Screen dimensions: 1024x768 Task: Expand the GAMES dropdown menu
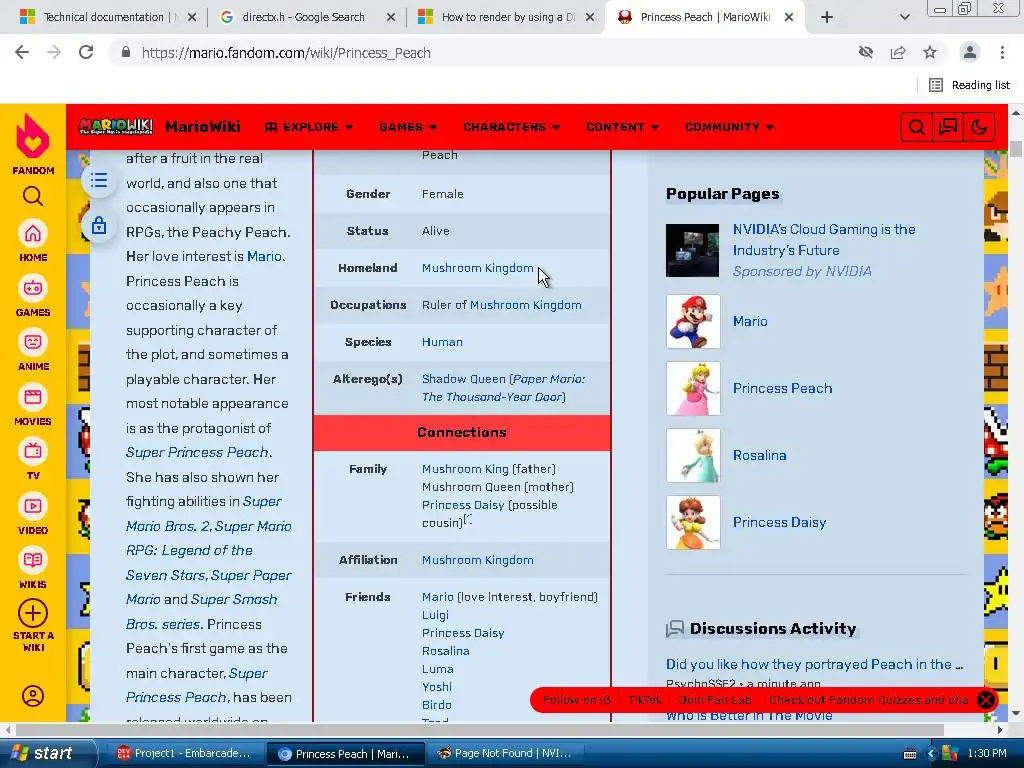[x=408, y=127]
